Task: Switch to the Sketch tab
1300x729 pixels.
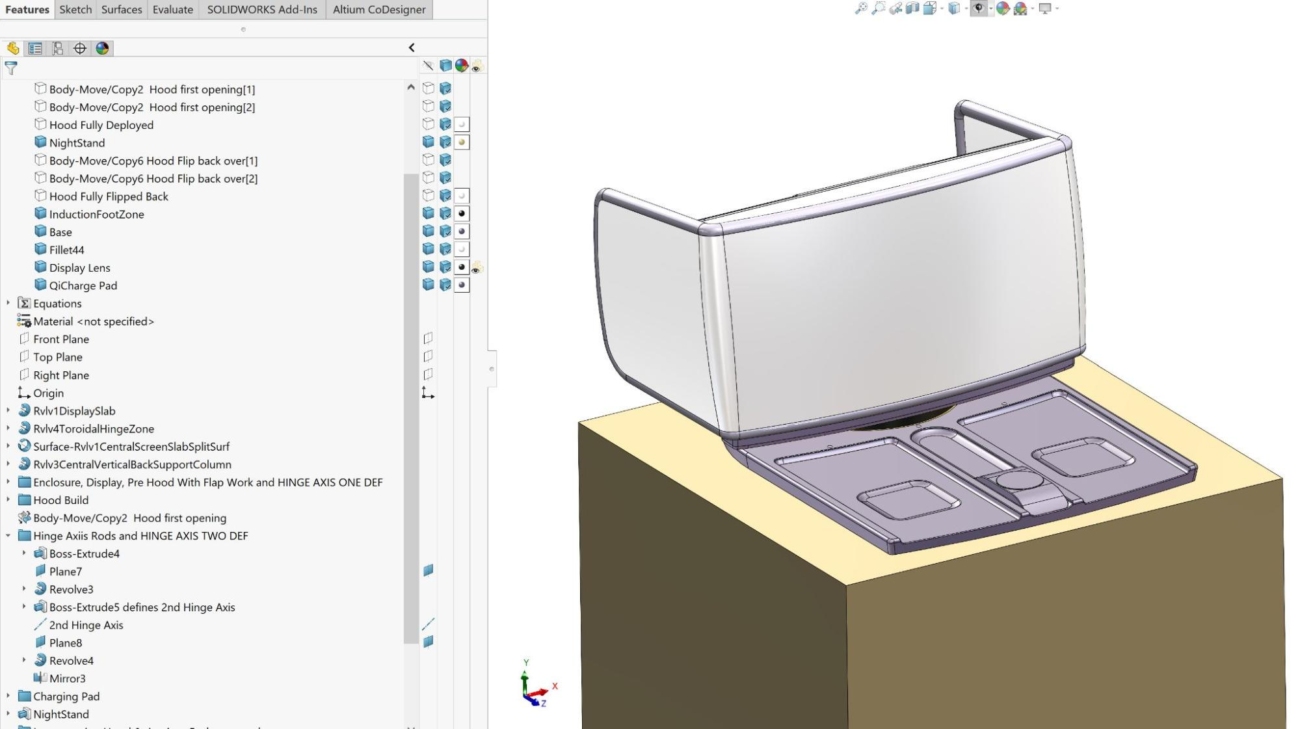Action: (75, 9)
